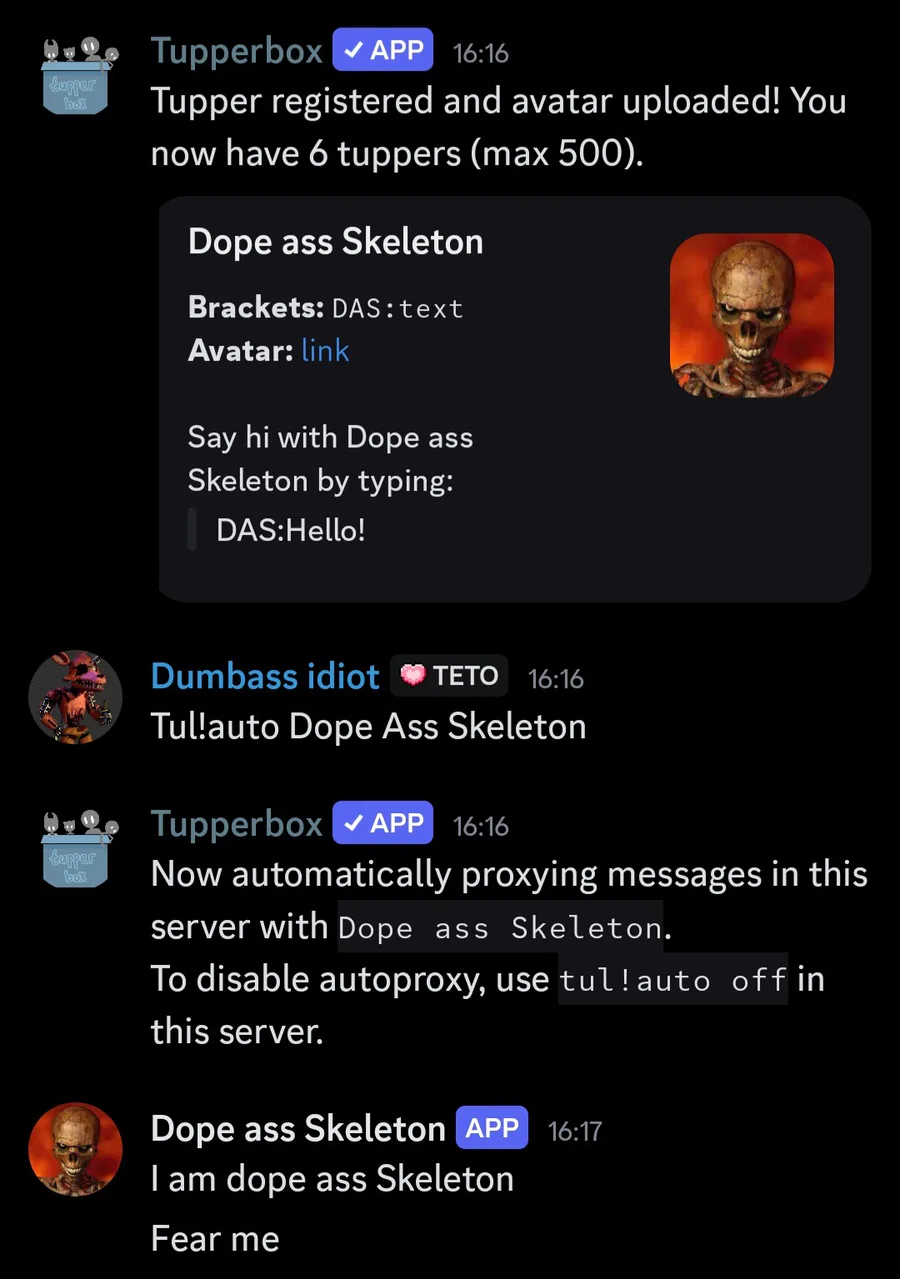Image resolution: width=900 pixels, height=1279 pixels.
Task: Open the skeleton avatar thumbnail in embed
Action: pyautogui.click(x=752, y=315)
